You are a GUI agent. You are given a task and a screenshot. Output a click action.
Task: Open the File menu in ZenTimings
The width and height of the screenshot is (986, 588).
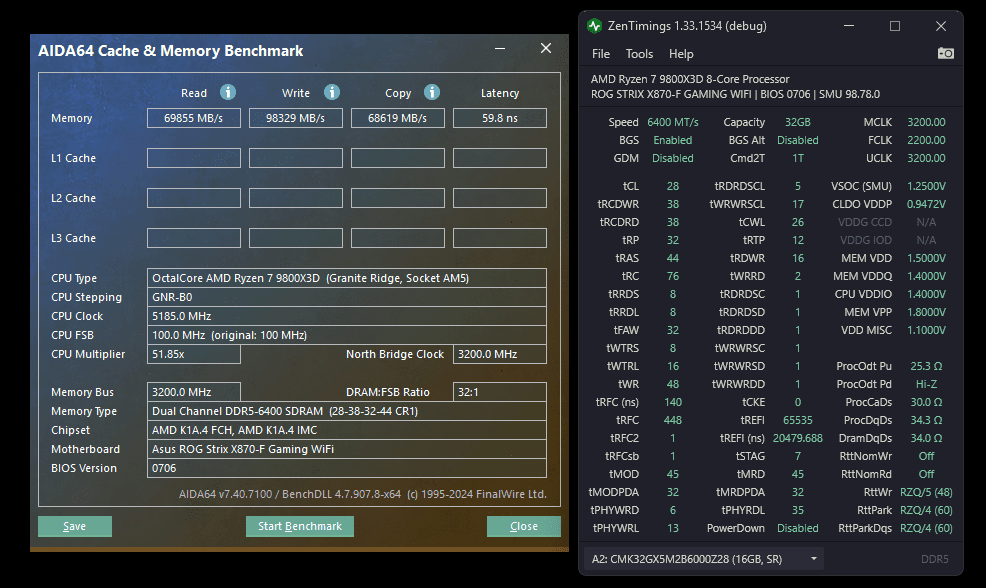click(x=601, y=54)
